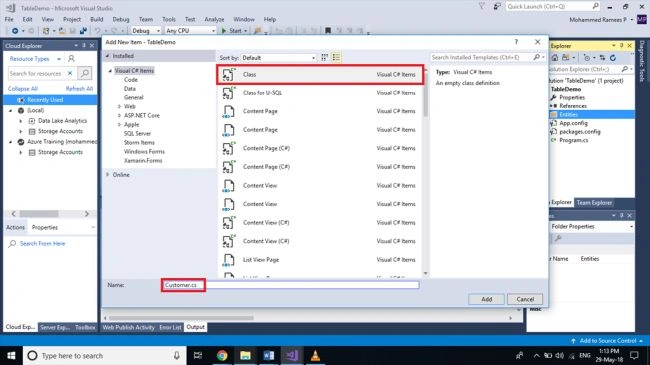Click the Cancel button in dialog
This screenshot has width=650, height=365.
(x=525, y=299)
